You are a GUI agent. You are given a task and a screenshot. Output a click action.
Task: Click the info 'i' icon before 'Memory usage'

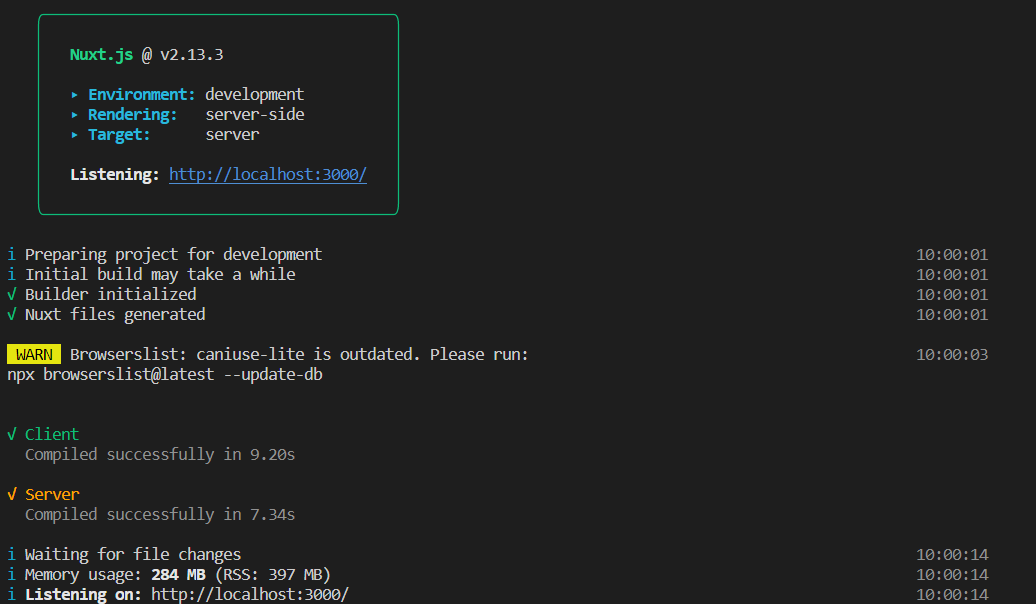(11, 574)
